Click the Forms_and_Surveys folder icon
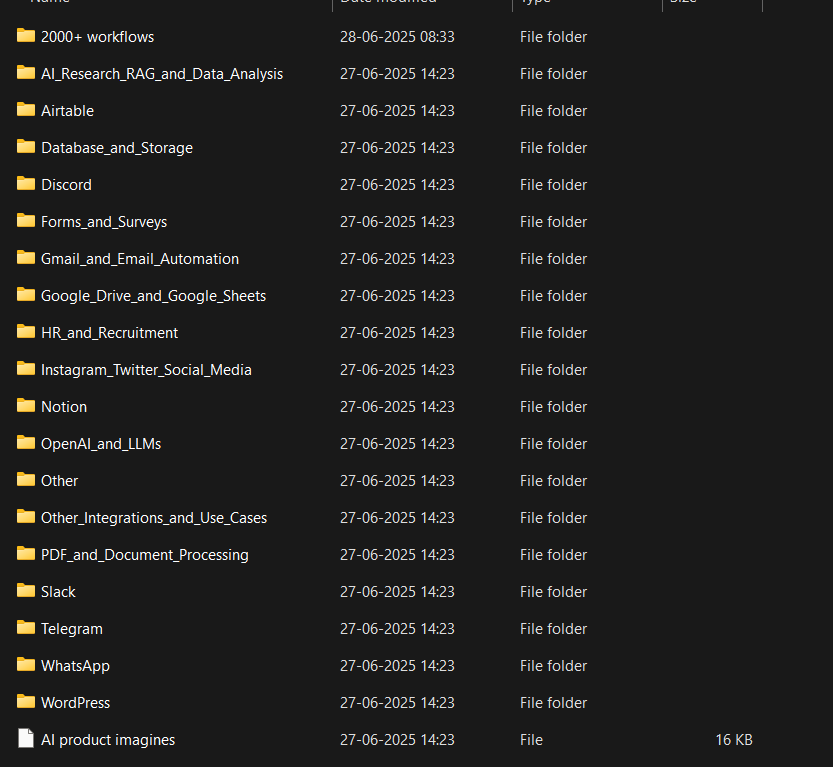The height and width of the screenshot is (767, 833). pyautogui.click(x=26, y=220)
